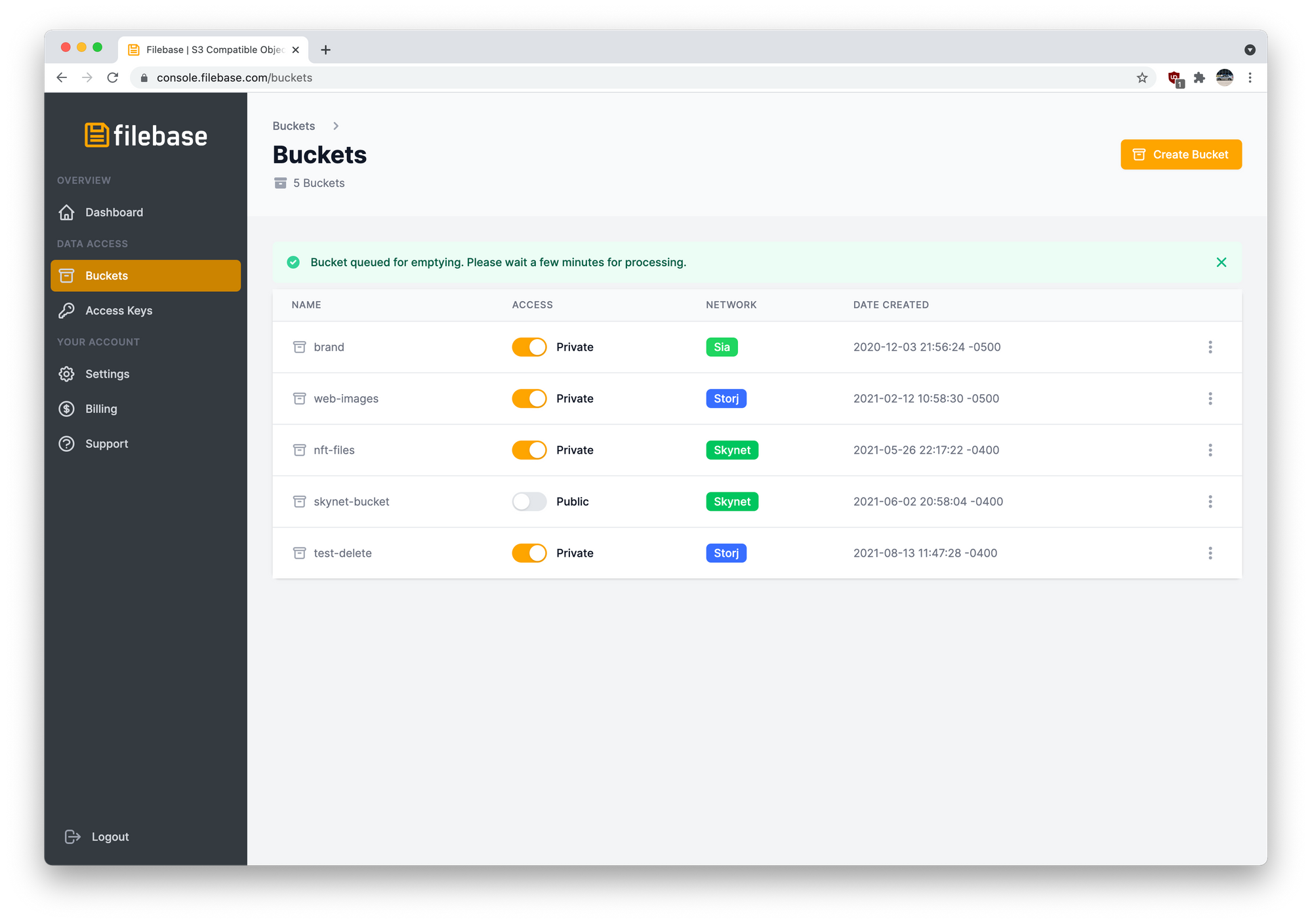1312x924 pixels.
Task: Open the Chrome three-dot menu
Action: [x=1250, y=77]
